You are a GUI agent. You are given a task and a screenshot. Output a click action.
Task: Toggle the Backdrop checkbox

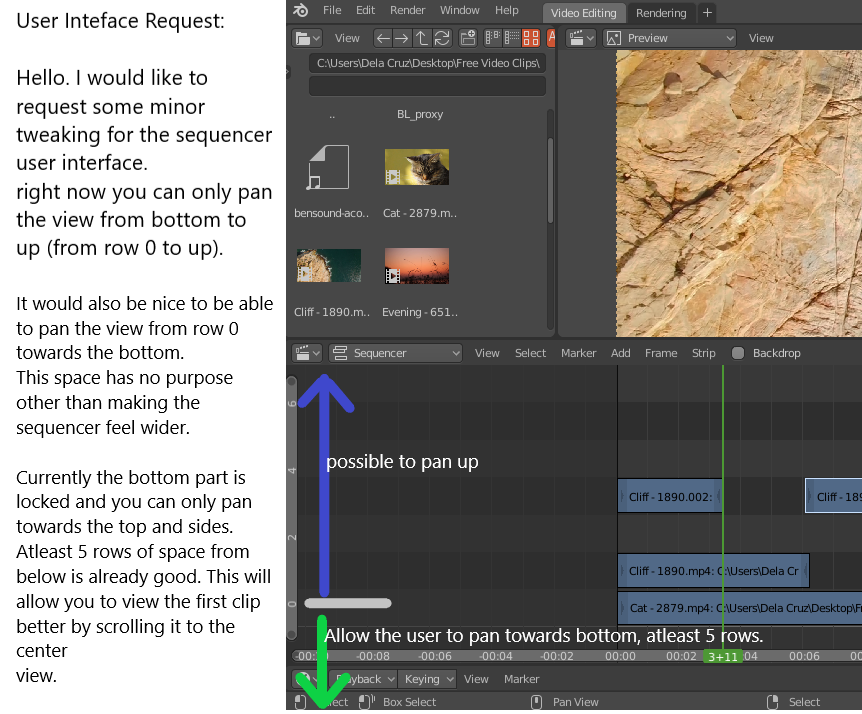pos(738,353)
